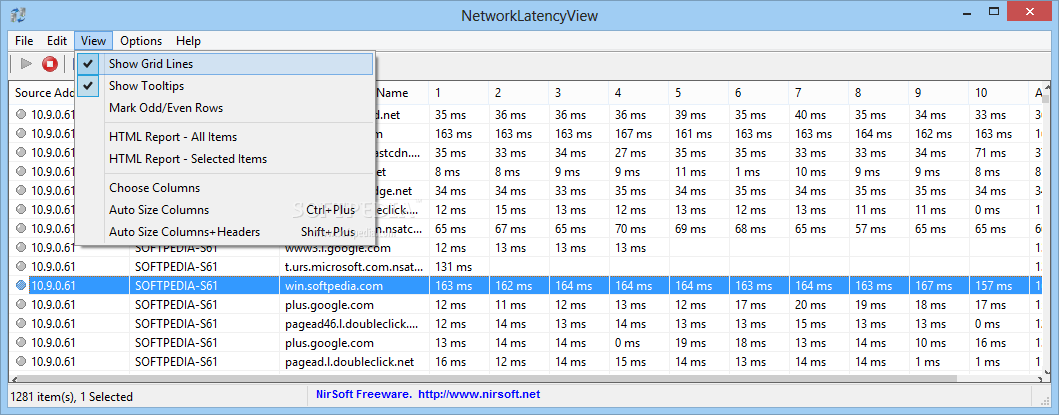This screenshot has height=415, width=1059.
Task: Click the 1281 item(s), 1 Selected status text
Action: pos(74,397)
